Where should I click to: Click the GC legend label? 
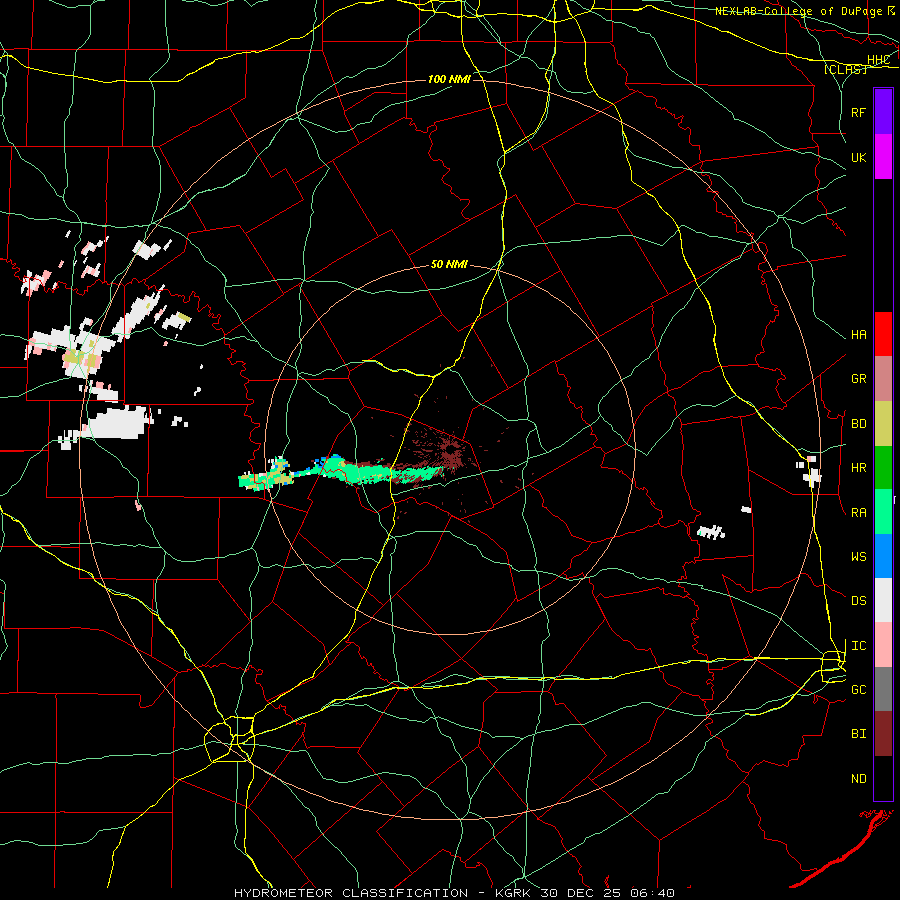[x=858, y=690]
